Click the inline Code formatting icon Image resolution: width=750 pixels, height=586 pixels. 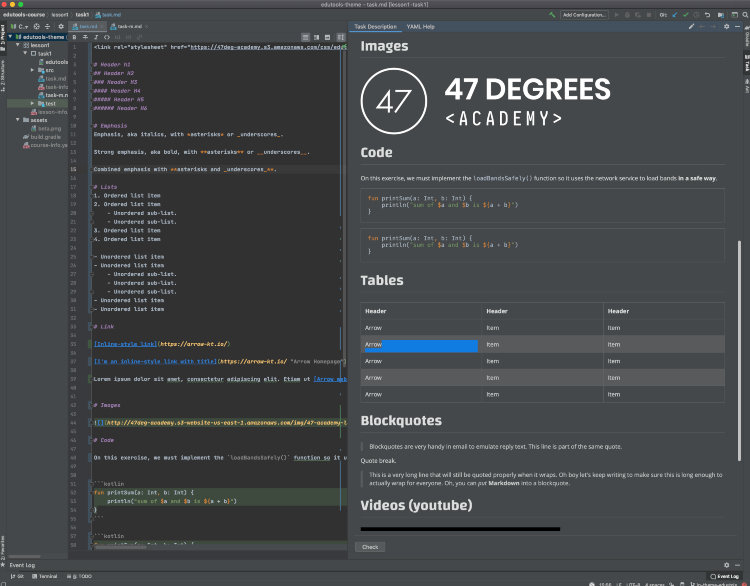(107, 37)
